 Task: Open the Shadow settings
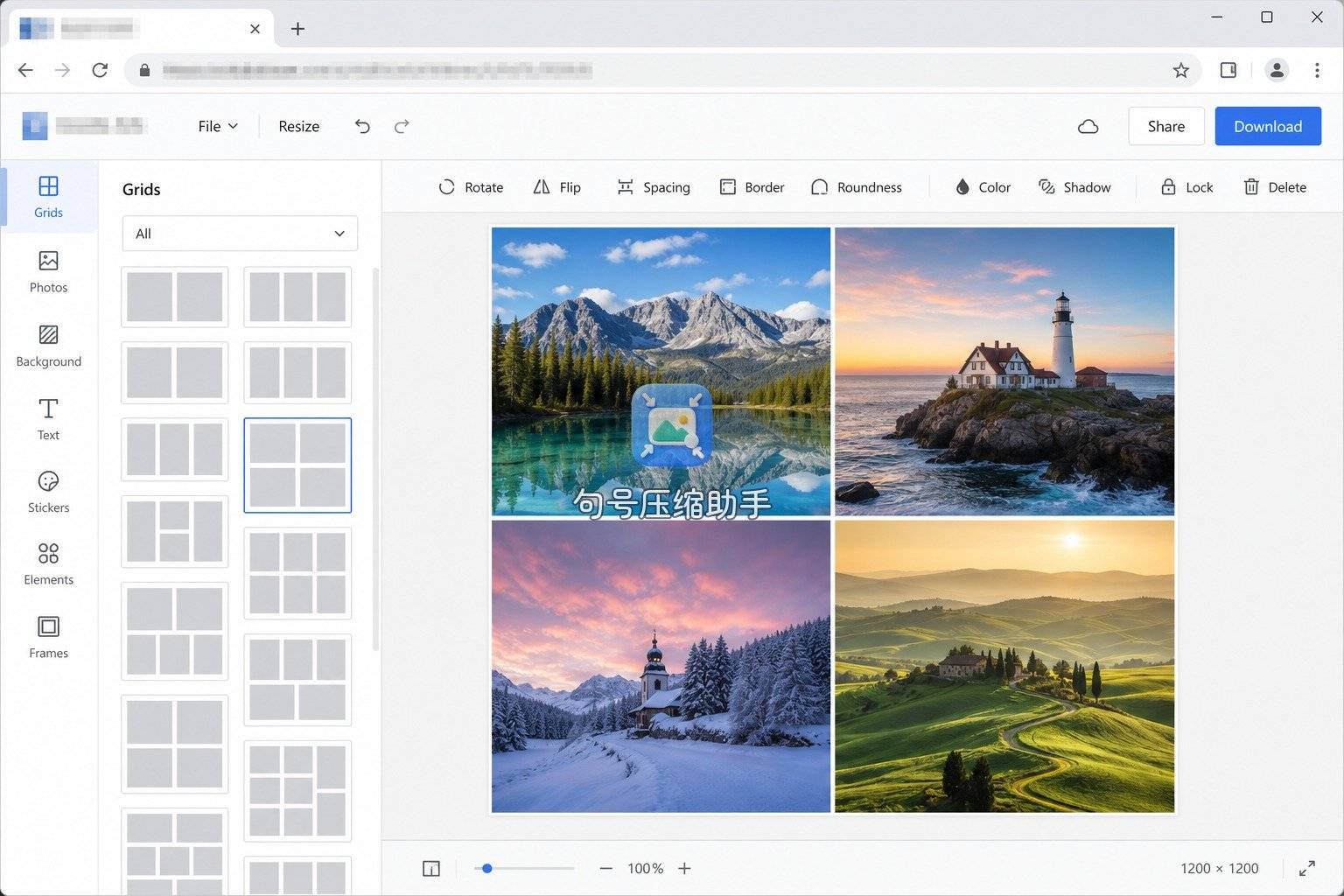click(x=1074, y=187)
